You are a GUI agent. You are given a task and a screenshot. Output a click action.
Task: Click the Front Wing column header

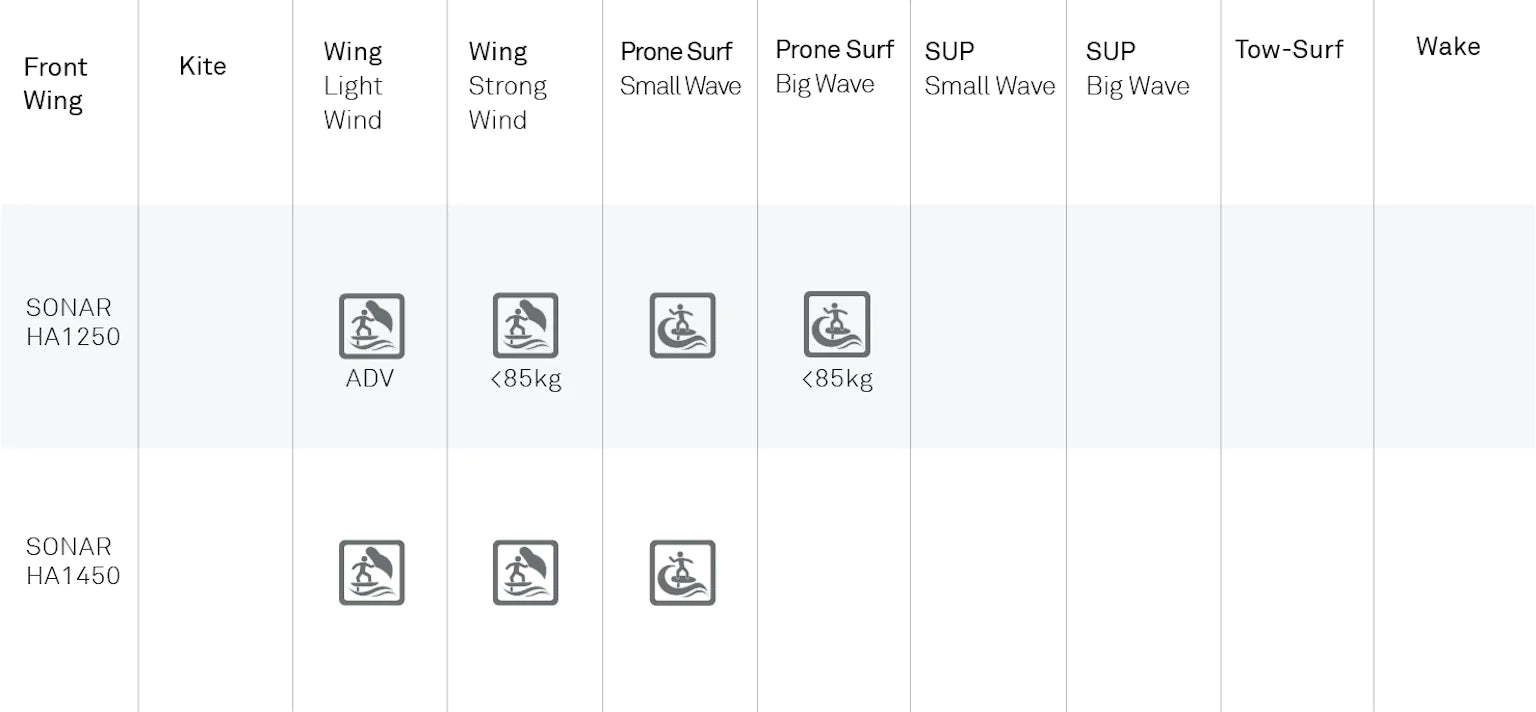(x=55, y=84)
